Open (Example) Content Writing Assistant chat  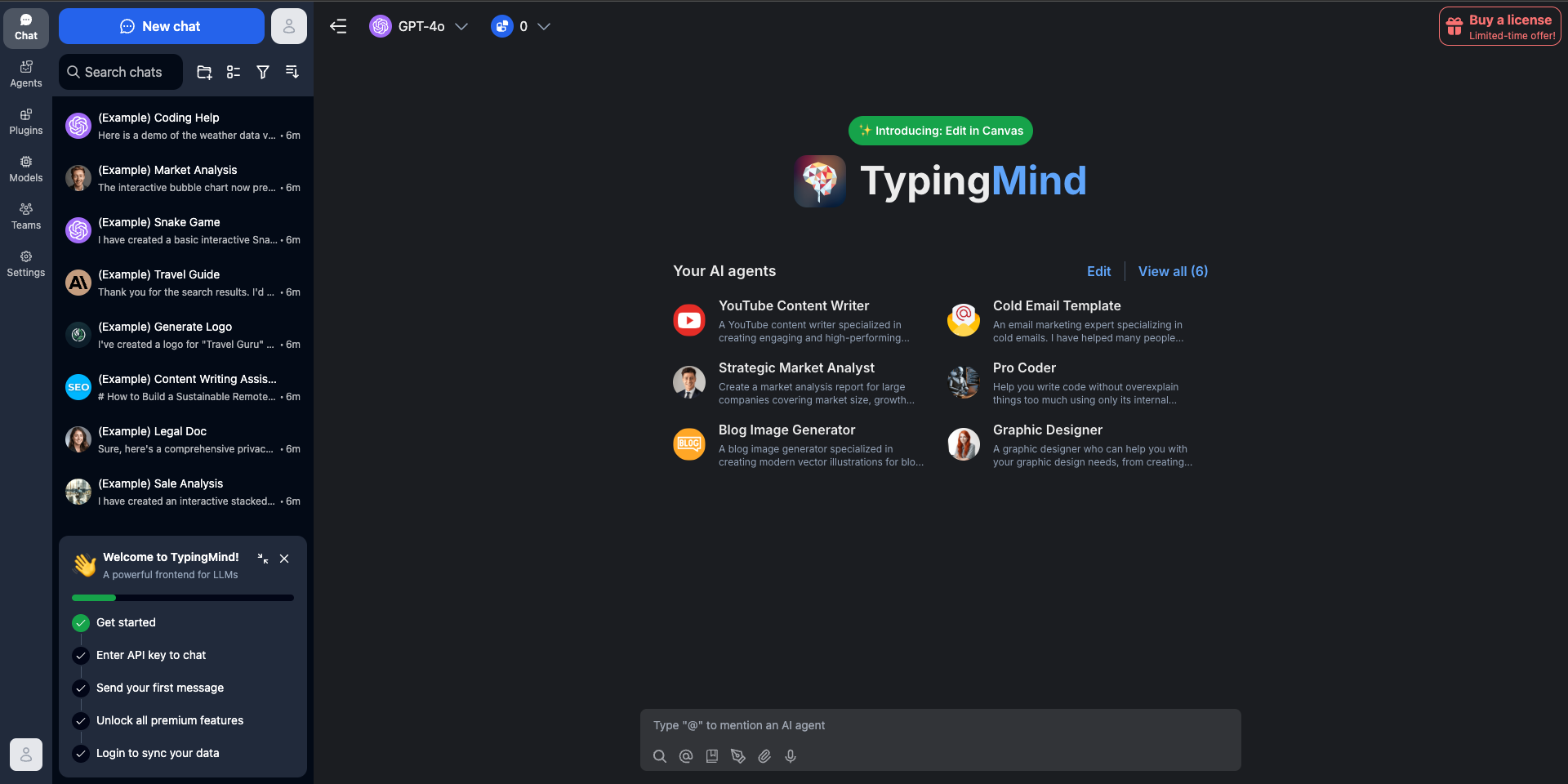(x=183, y=387)
